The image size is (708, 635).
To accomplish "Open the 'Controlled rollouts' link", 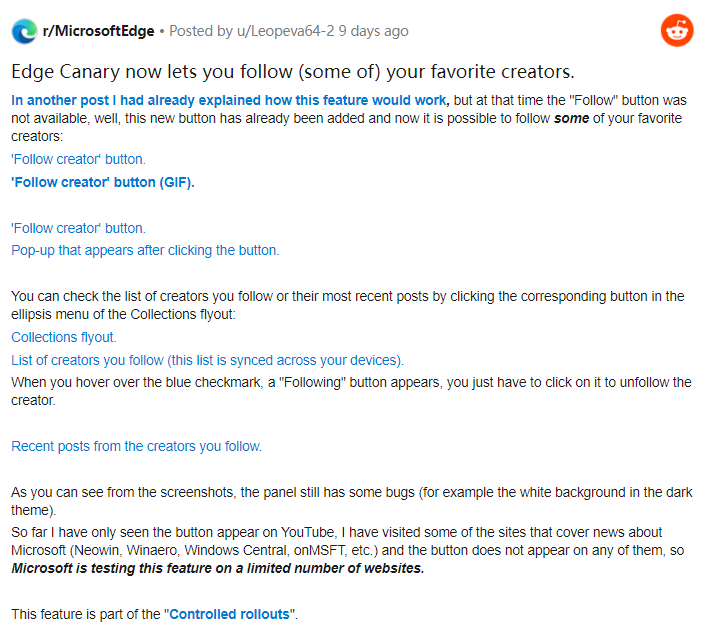I will (230, 613).
